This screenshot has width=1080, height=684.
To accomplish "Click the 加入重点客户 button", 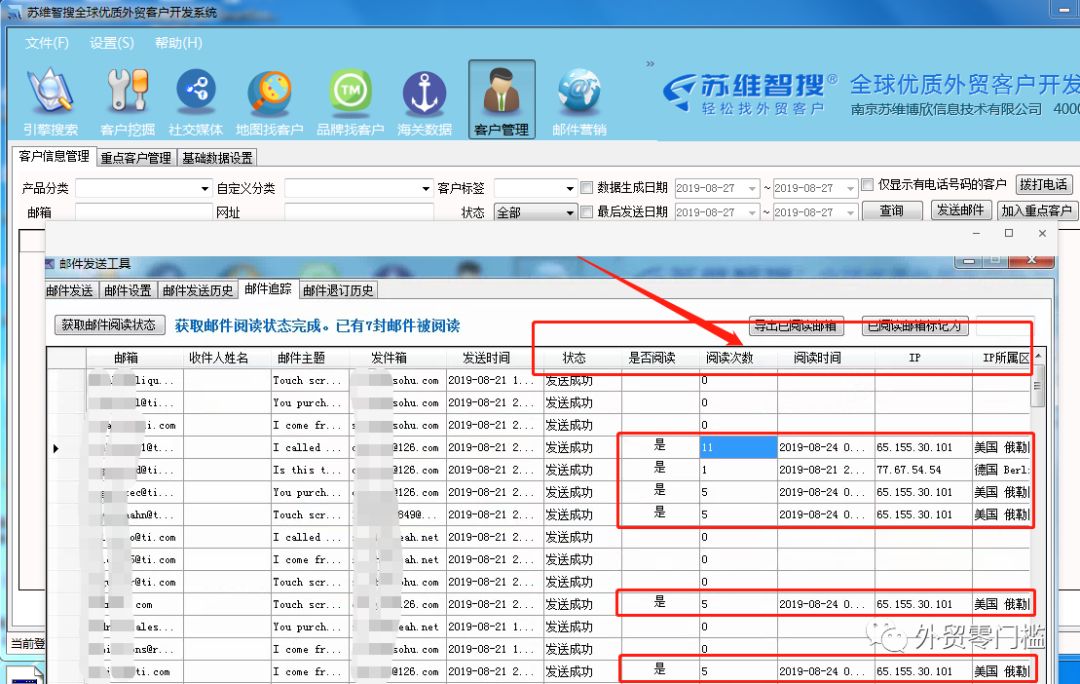I will tap(1036, 210).
